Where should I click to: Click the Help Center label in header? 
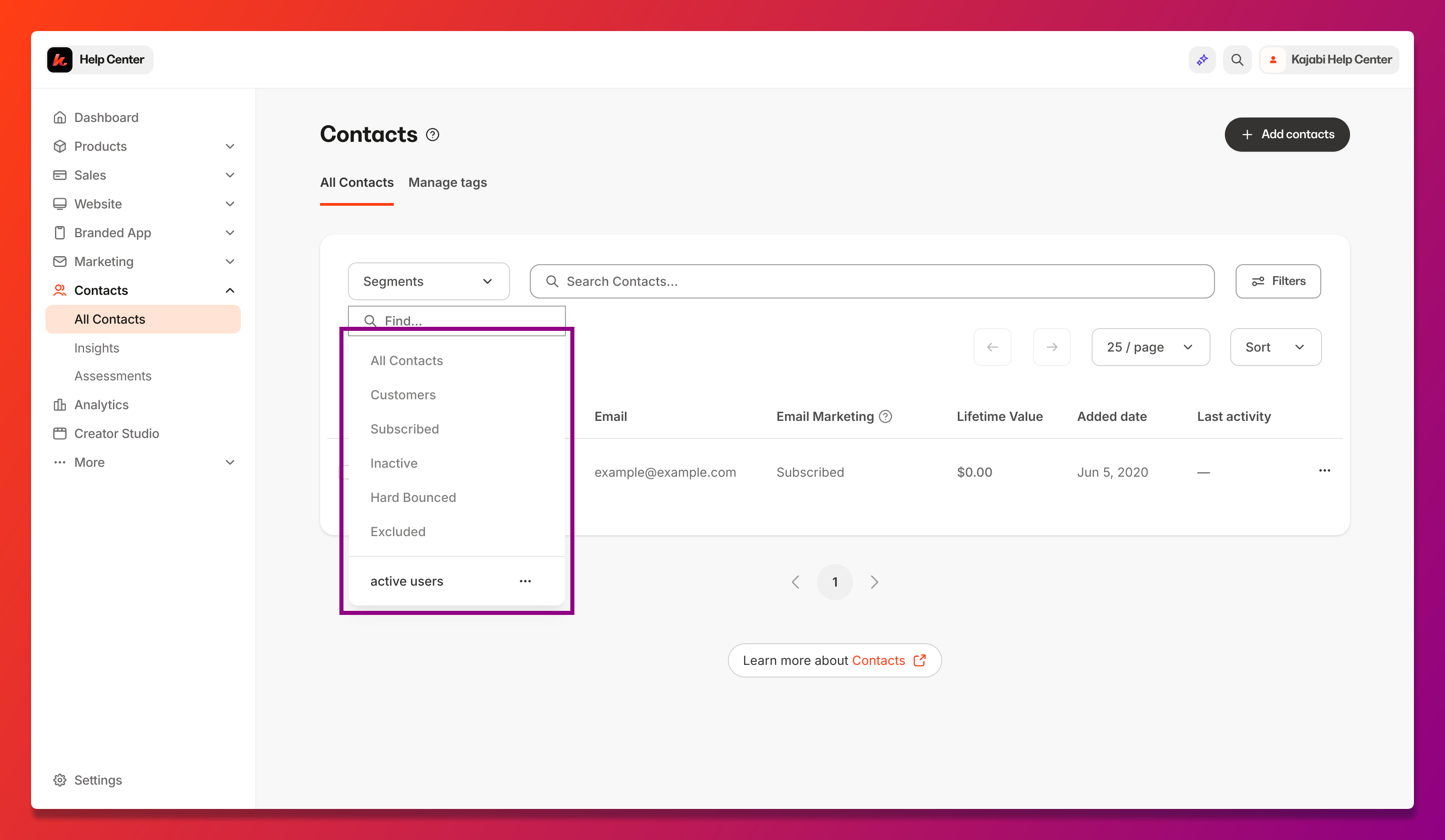pos(112,59)
